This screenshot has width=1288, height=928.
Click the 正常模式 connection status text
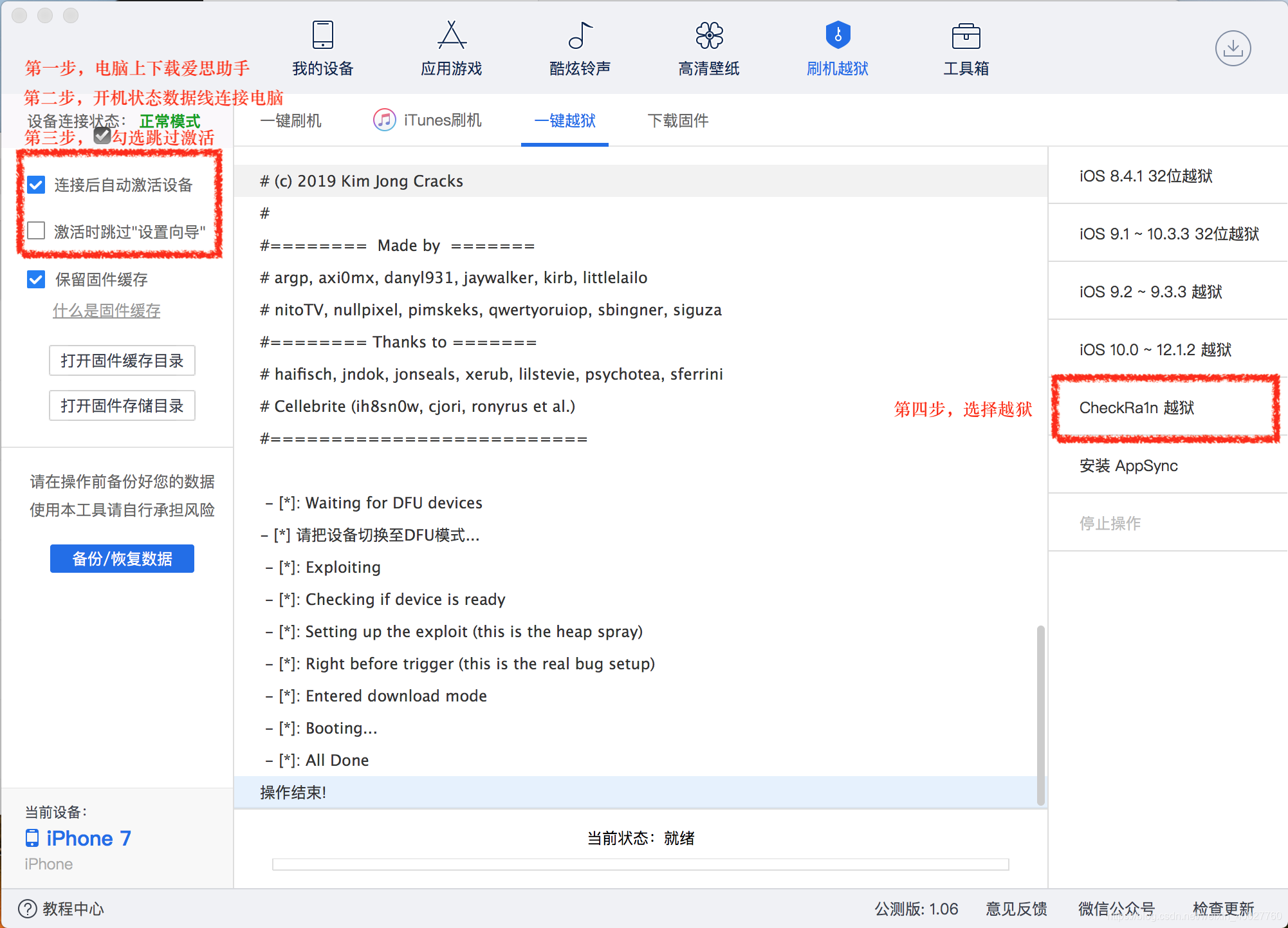(170, 120)
